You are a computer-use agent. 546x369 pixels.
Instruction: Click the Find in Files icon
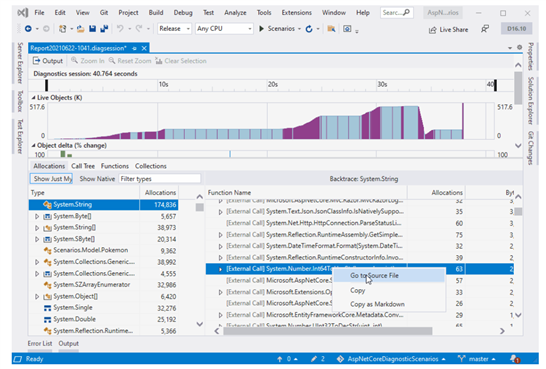click(x=331, y=29)
